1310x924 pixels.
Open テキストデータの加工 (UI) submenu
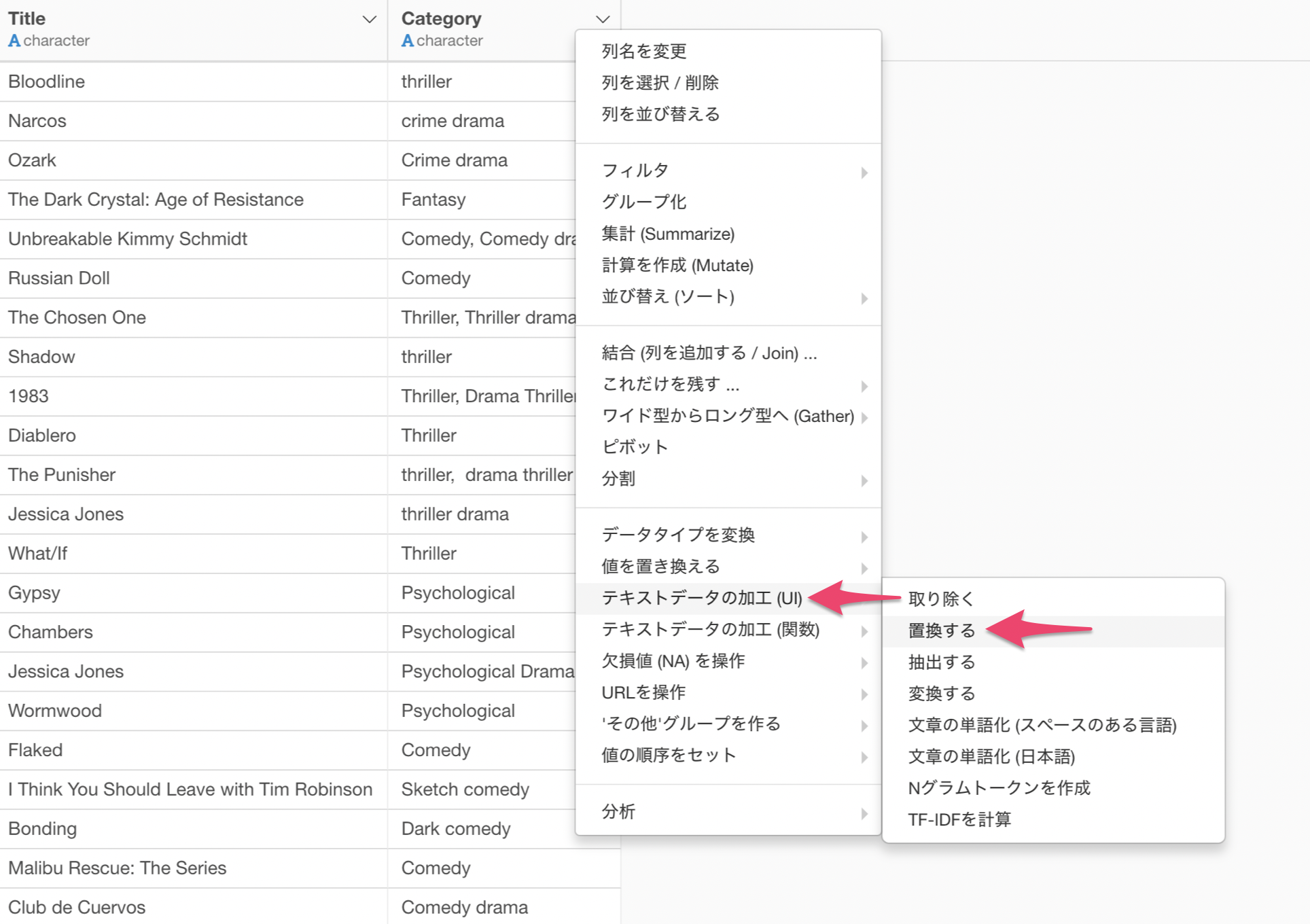pyautogui.click(x=728, y=598)
